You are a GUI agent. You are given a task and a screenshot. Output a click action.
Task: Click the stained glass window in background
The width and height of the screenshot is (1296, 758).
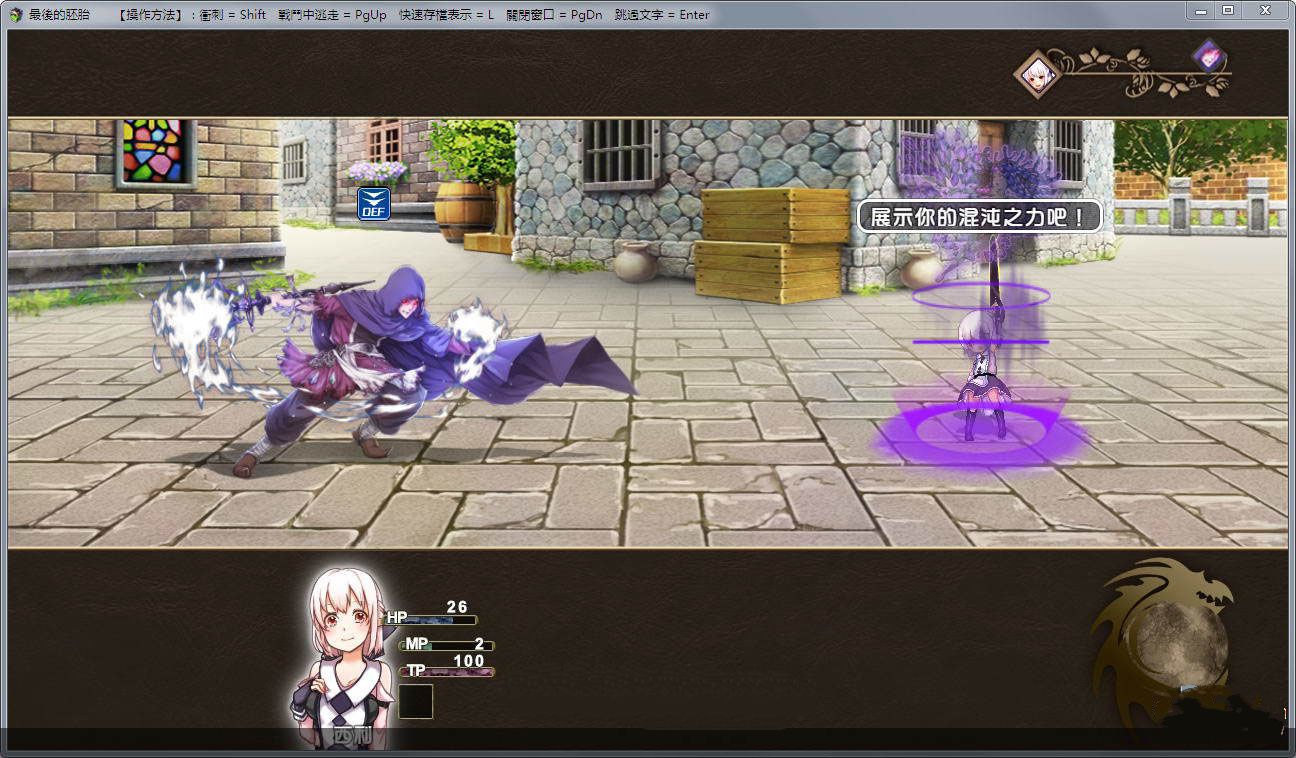coord(154,152)
